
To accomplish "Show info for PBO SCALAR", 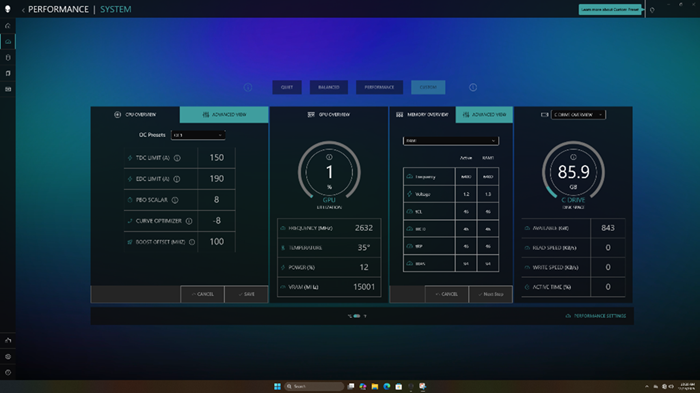I will click(x=175, y=200).
